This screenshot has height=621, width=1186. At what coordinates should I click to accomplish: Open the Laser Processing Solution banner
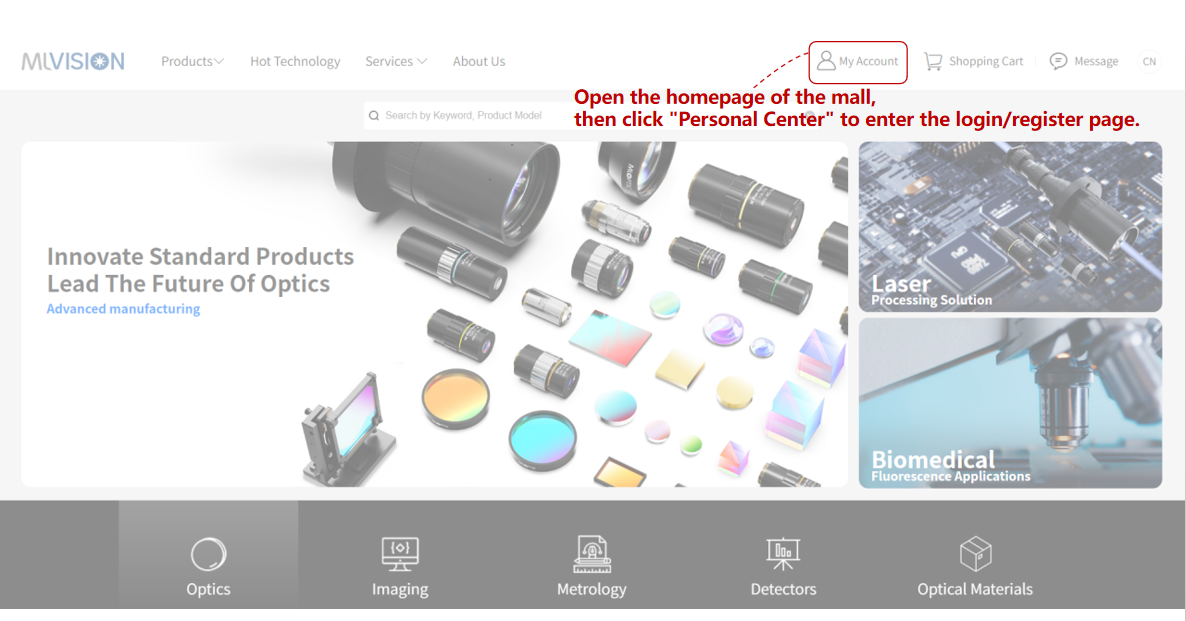pos(1010,227)
